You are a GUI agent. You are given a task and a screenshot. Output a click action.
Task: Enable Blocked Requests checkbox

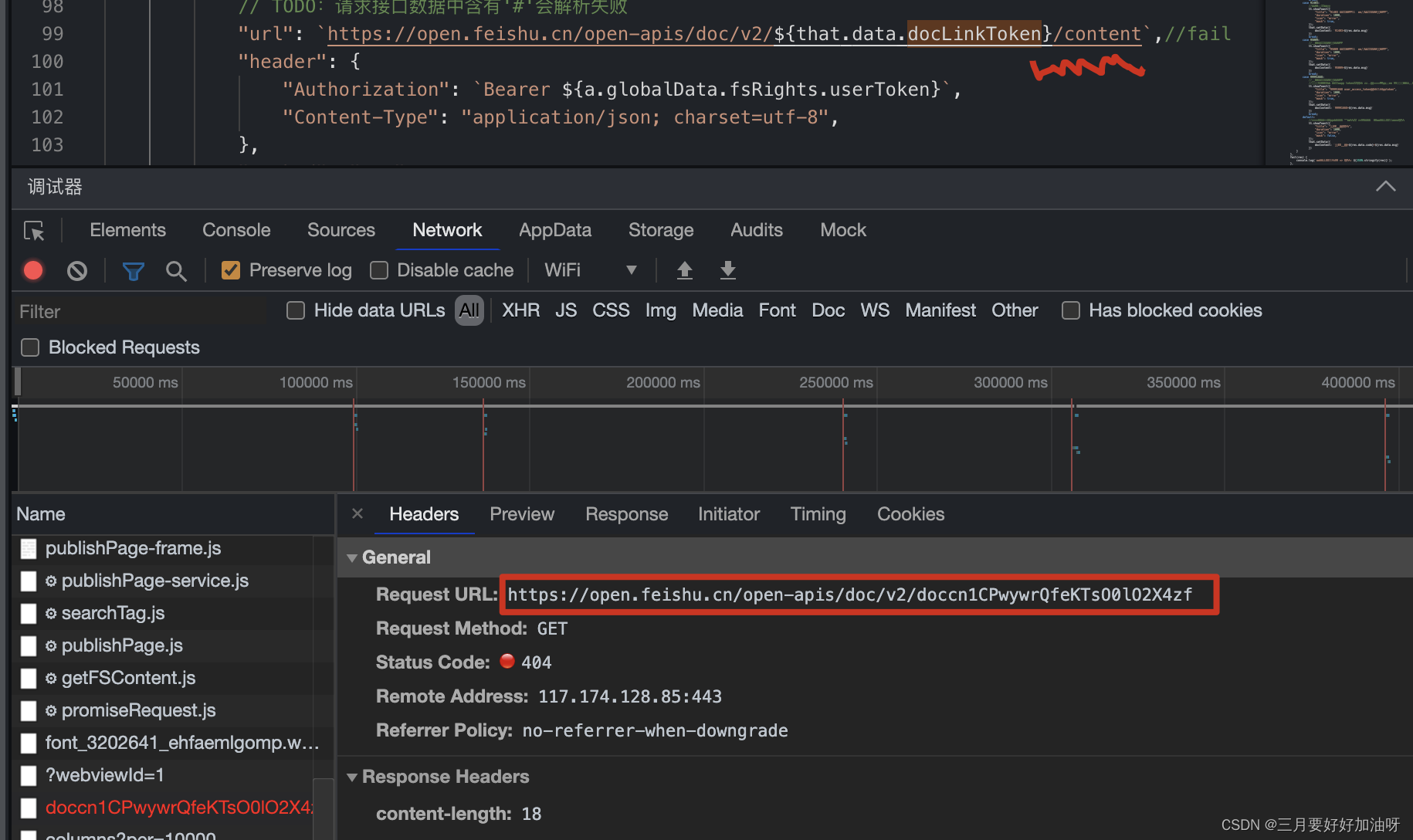[30, 347]
